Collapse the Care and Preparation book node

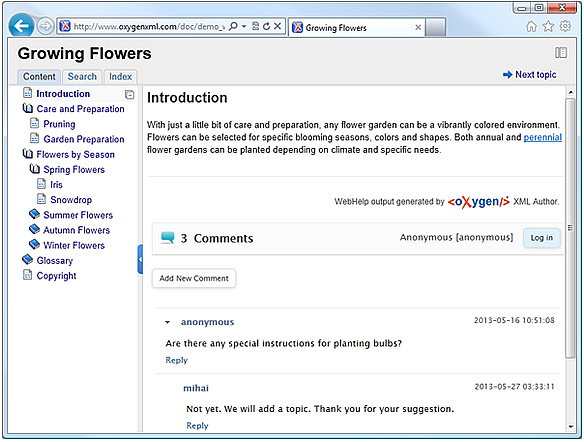(28, 109)
